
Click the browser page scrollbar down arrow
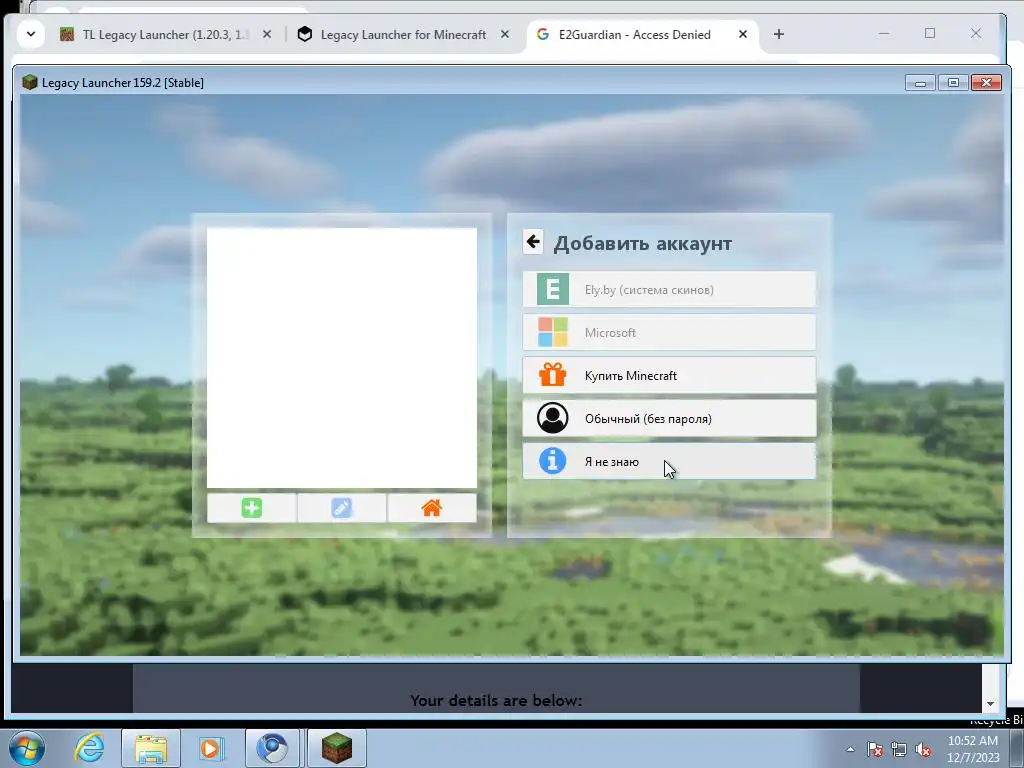[991, 703]
